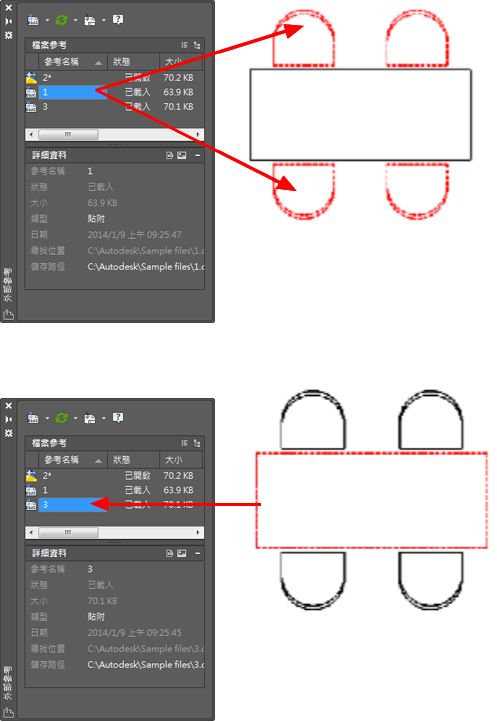Click Change Path icon in palette with reference 1 selected
The width and height of the screenshot is (497, 722).
90,20
